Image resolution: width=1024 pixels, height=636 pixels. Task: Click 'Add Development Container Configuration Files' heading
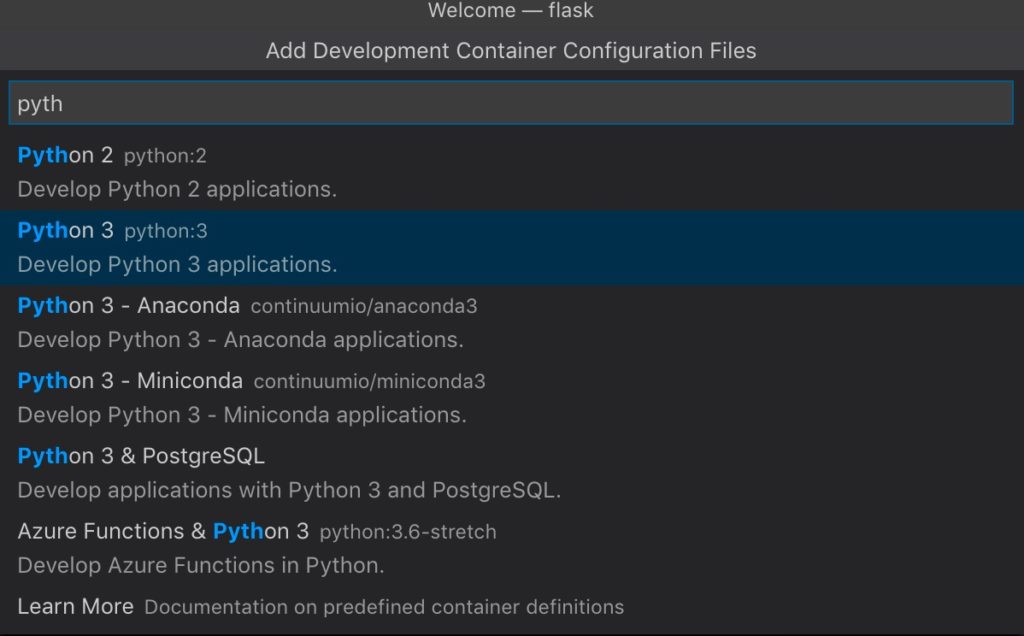coord(511,51)
